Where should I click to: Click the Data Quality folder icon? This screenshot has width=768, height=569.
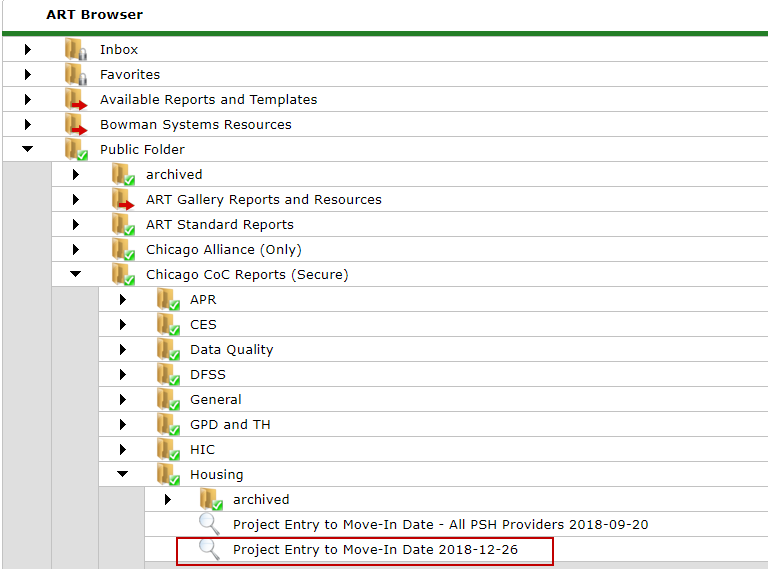(x=168, y=349)
